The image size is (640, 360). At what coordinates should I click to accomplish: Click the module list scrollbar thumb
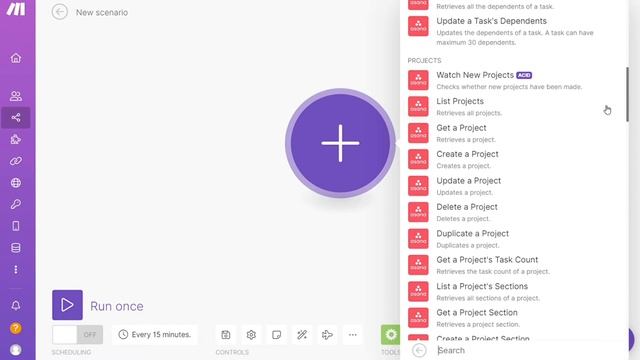[627, 94]
